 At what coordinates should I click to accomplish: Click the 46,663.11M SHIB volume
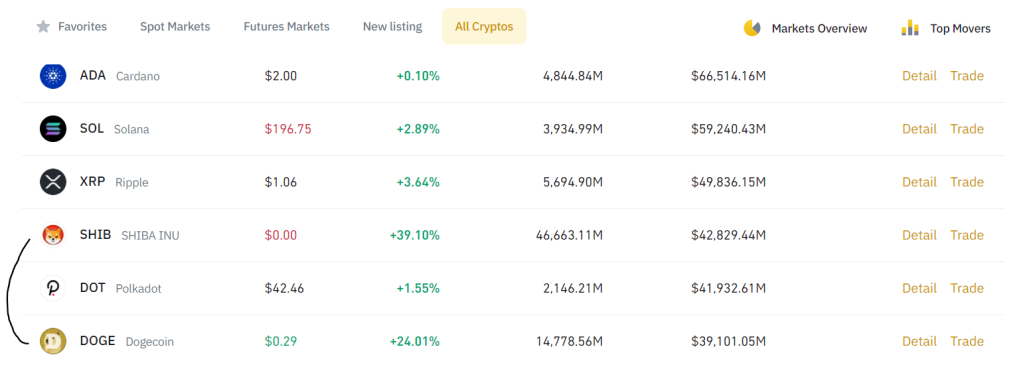point(568,235)
